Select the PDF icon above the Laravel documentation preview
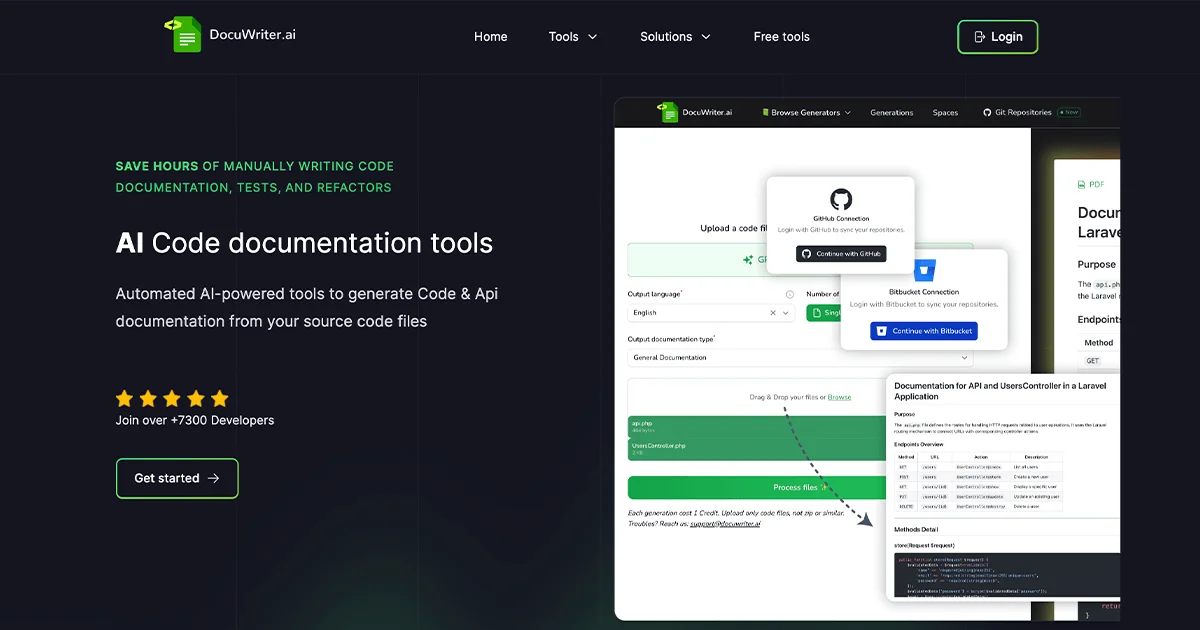Screen dimensions: 1200x630 (1082, 184)
